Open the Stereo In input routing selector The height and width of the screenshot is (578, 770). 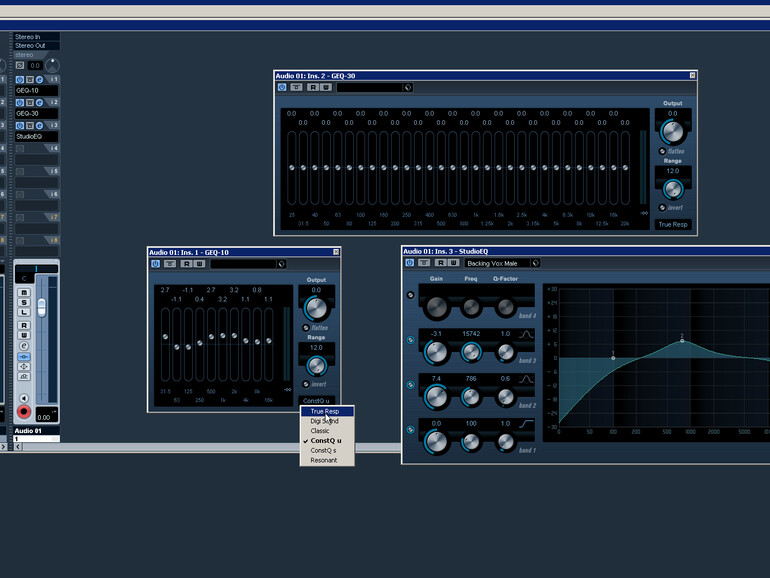tap(36, 37)
